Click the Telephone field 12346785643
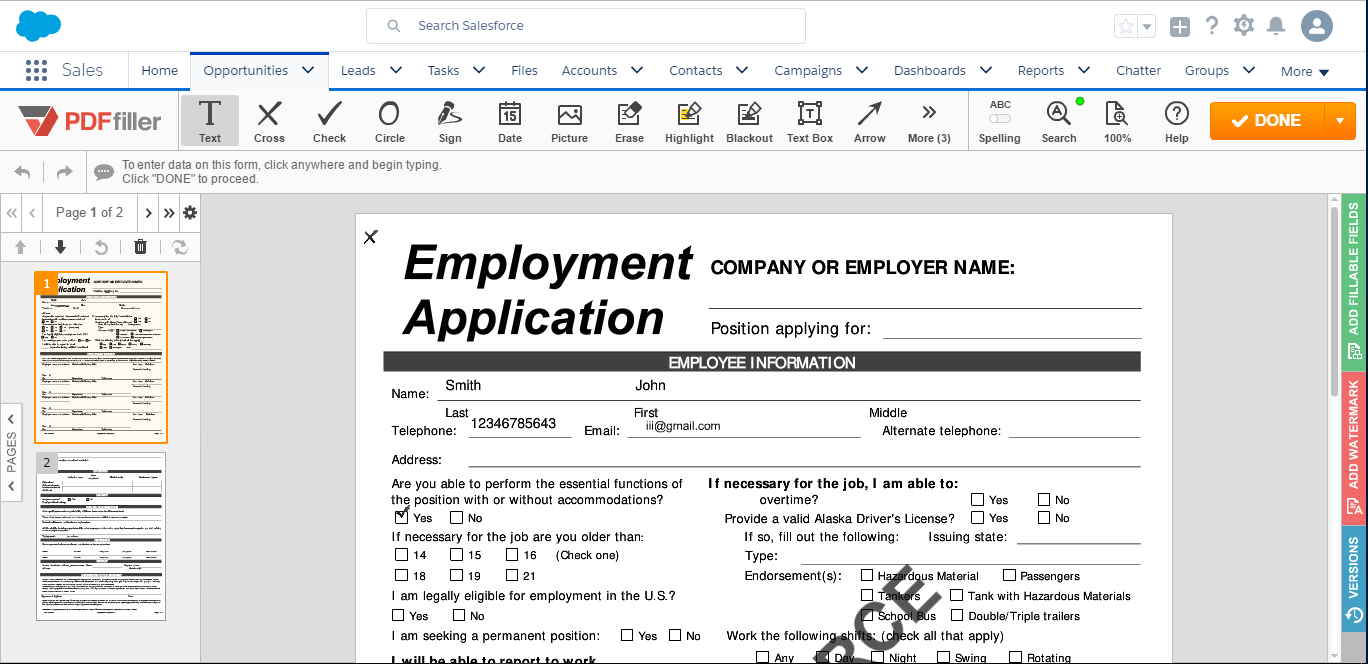This screenshot has width=1368, height=664. click(513, 423)
